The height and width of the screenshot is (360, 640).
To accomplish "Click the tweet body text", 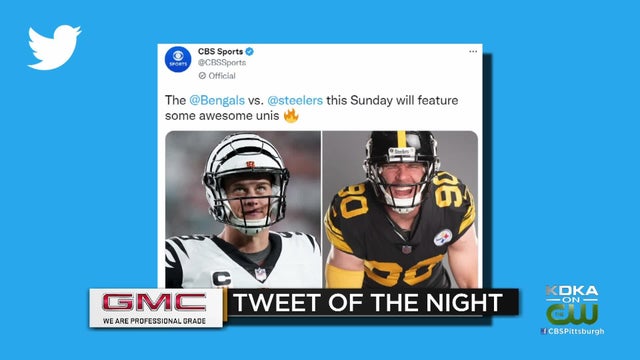I will (x=311, y=108).
